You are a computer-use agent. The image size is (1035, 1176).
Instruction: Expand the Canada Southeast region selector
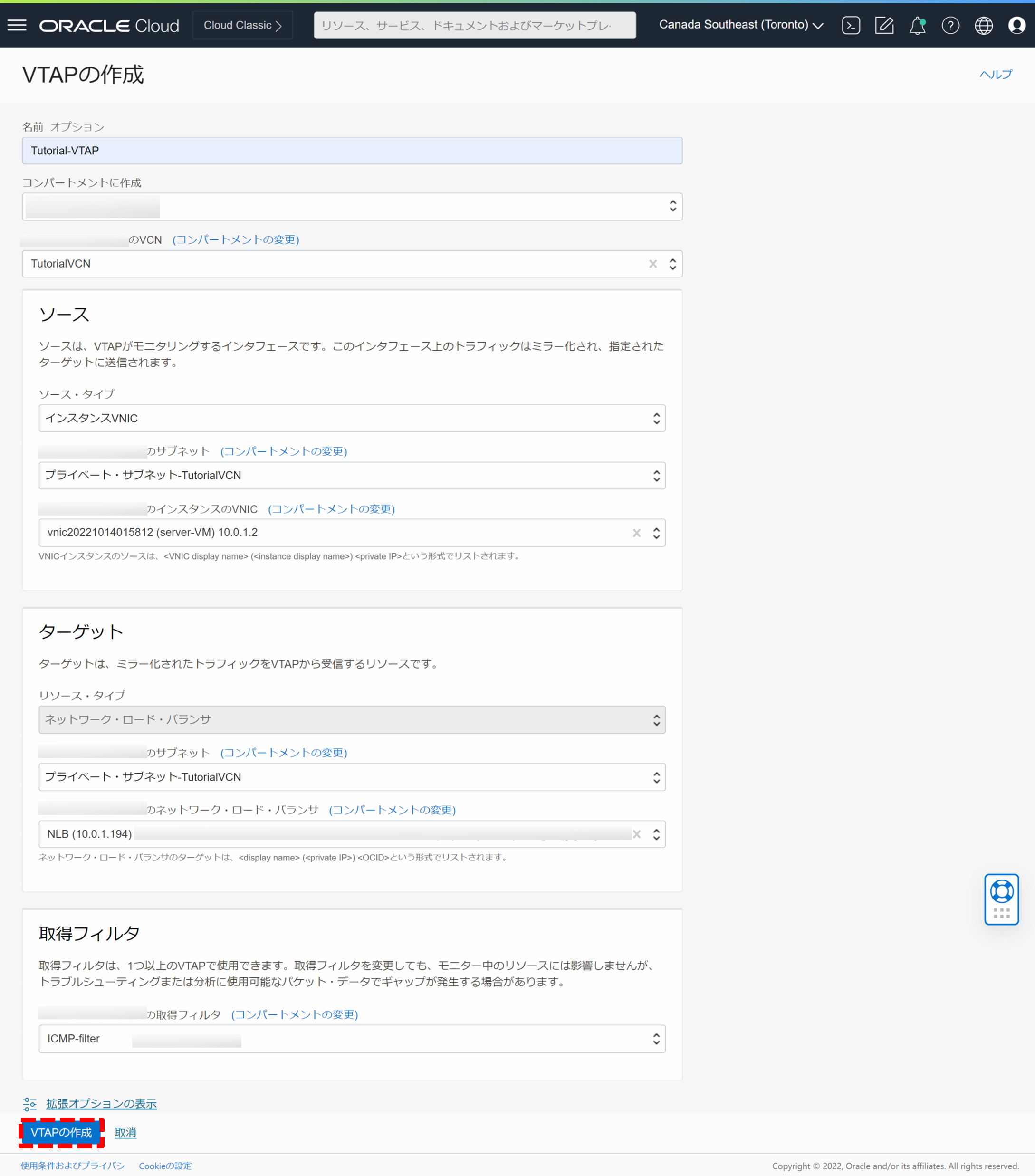tap(741, 25)
